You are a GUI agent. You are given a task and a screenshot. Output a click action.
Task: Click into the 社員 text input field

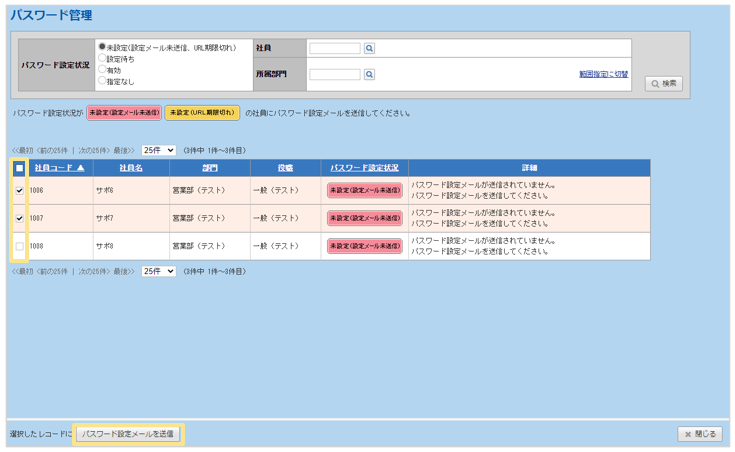334,48
